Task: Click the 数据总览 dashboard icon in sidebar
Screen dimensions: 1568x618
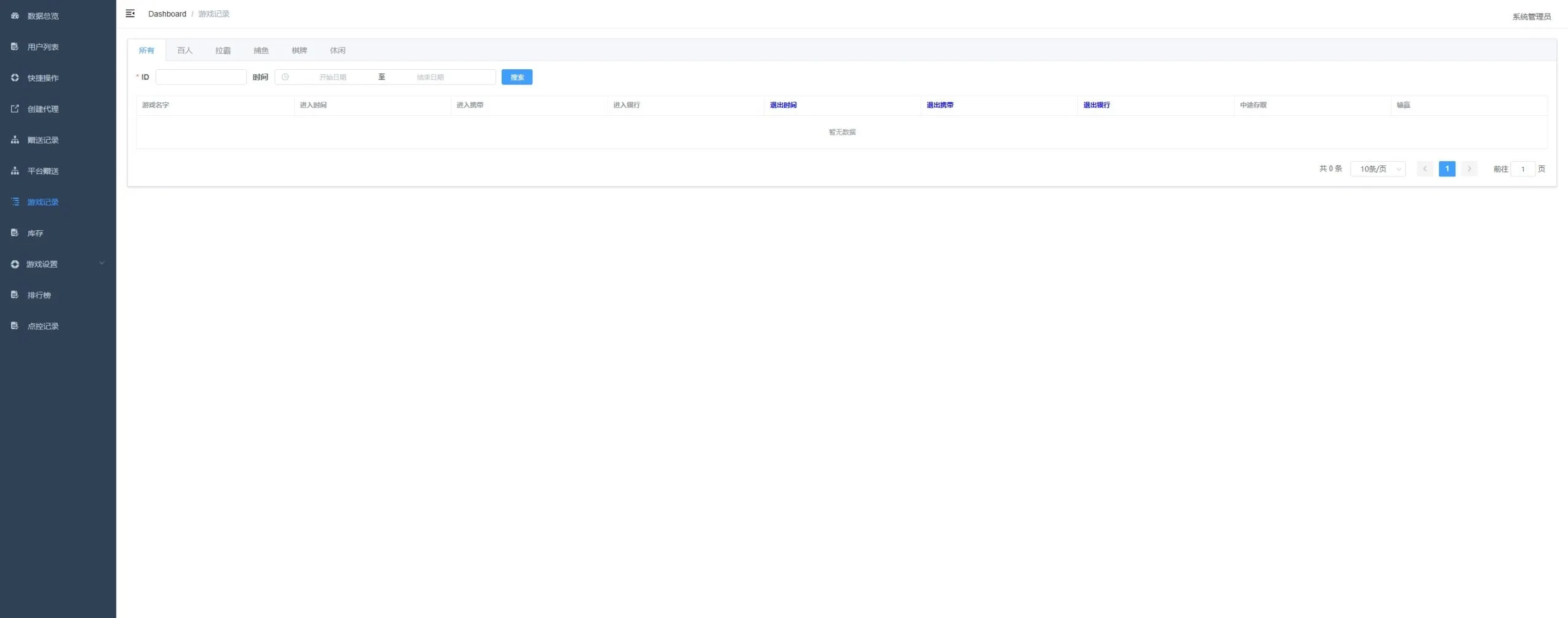Action: [x=15, y=15]
